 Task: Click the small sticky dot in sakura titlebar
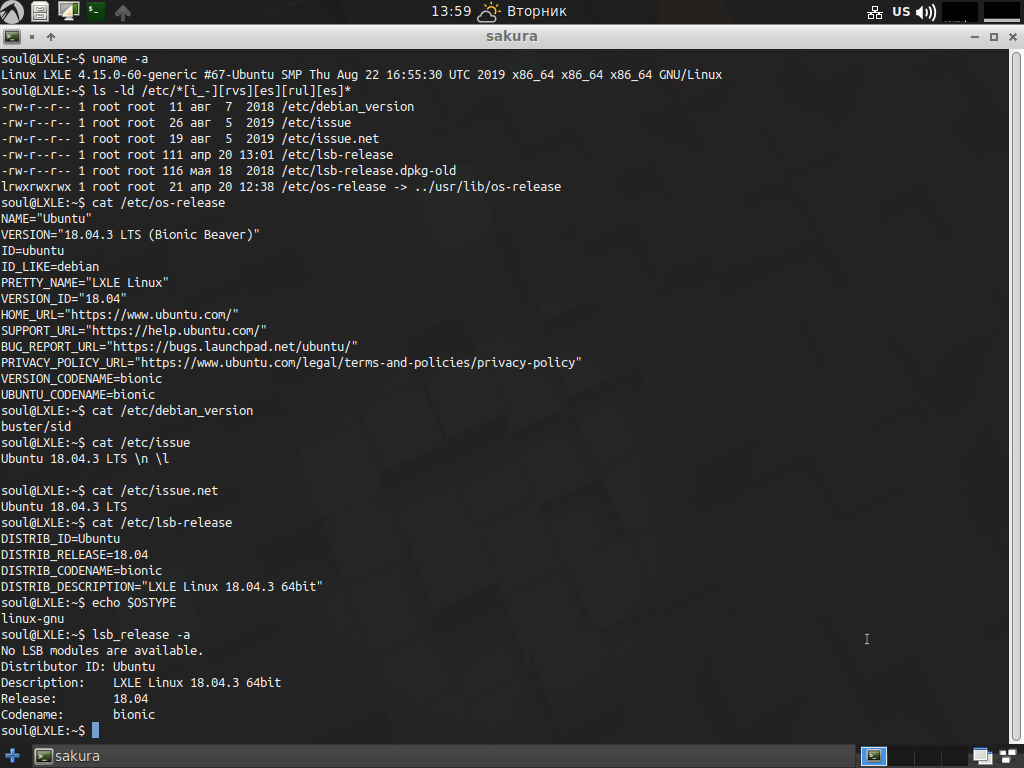[32, 37]
